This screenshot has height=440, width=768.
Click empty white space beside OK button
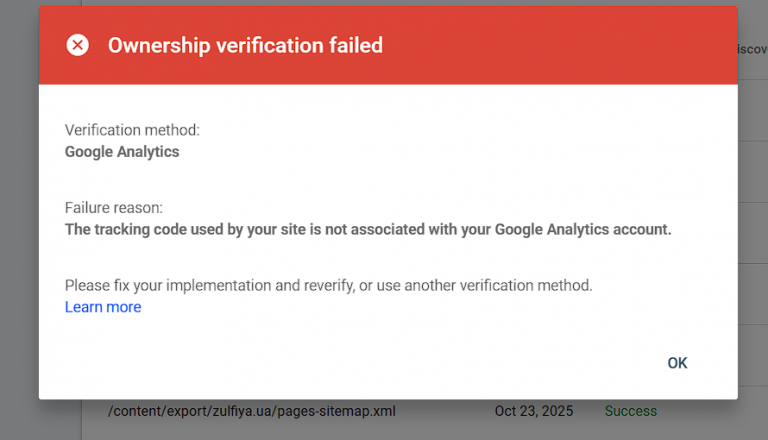450,363
